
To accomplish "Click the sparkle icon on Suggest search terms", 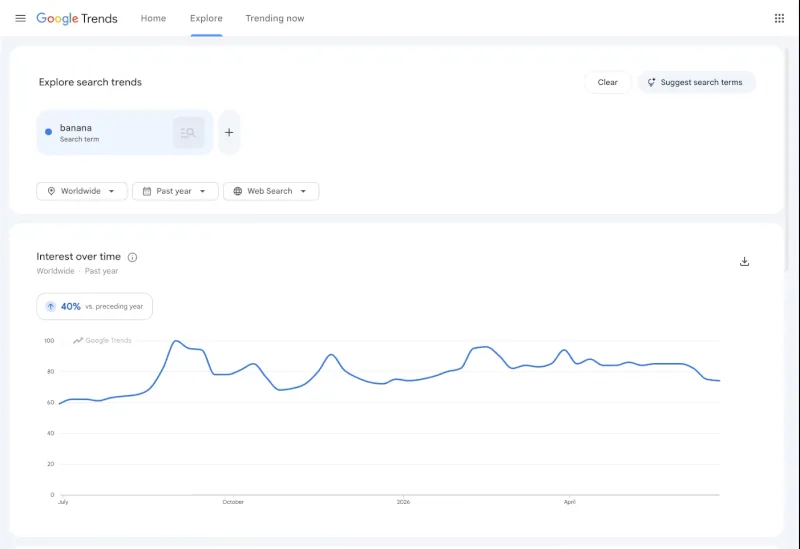I will [651, 82].
